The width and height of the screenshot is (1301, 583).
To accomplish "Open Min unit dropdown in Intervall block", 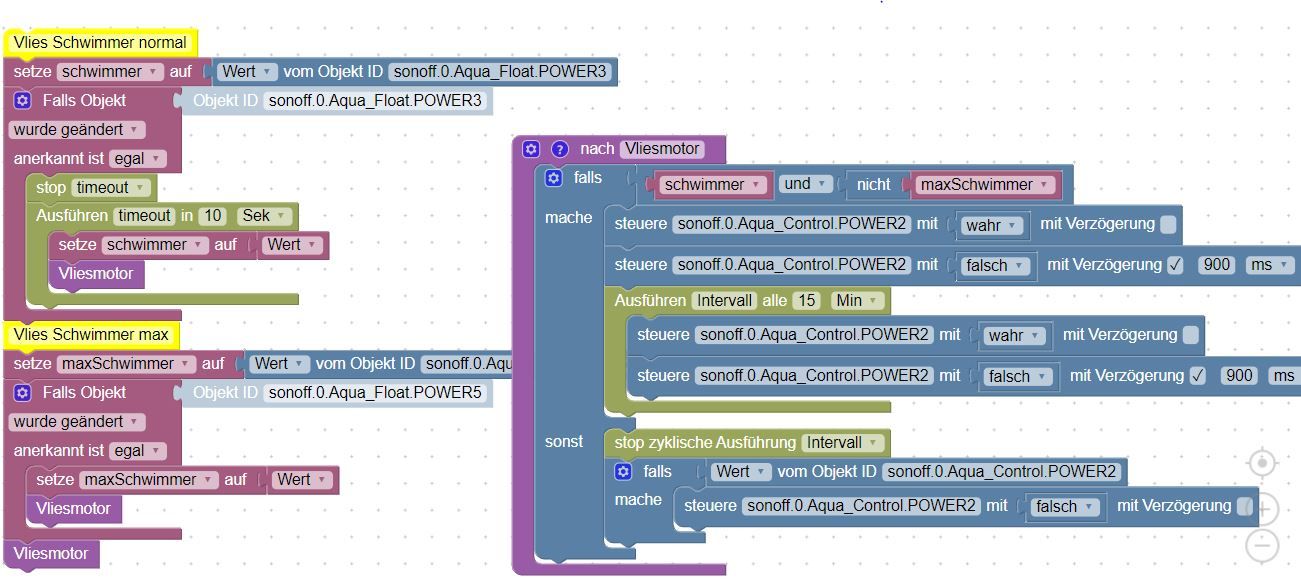I will coord(859,300).
